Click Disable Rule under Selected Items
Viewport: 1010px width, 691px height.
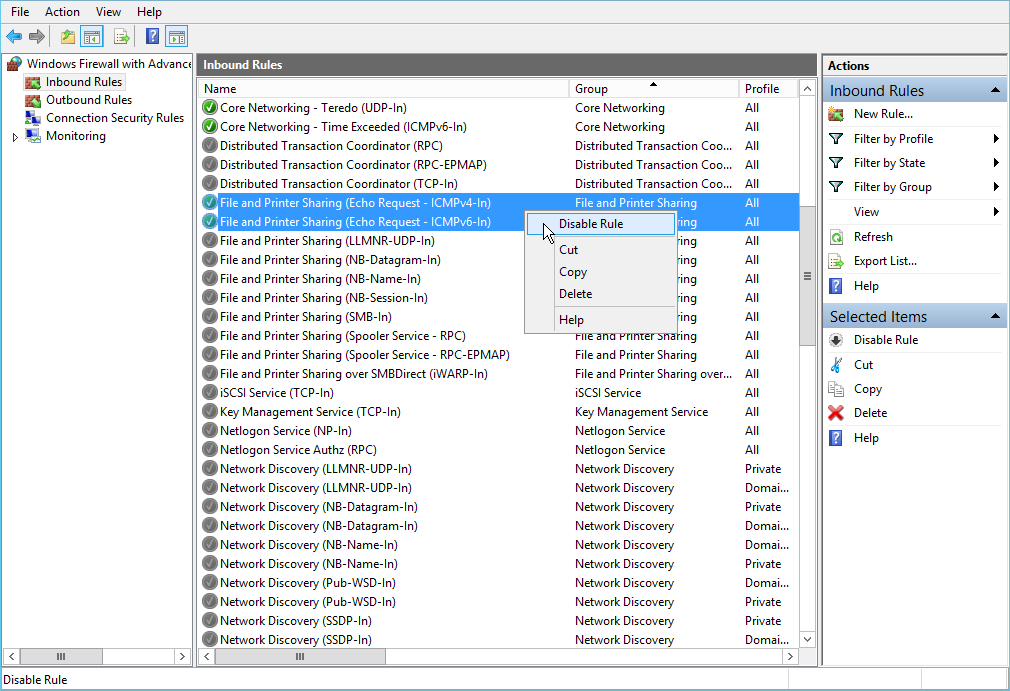click(x=886, y=340)
